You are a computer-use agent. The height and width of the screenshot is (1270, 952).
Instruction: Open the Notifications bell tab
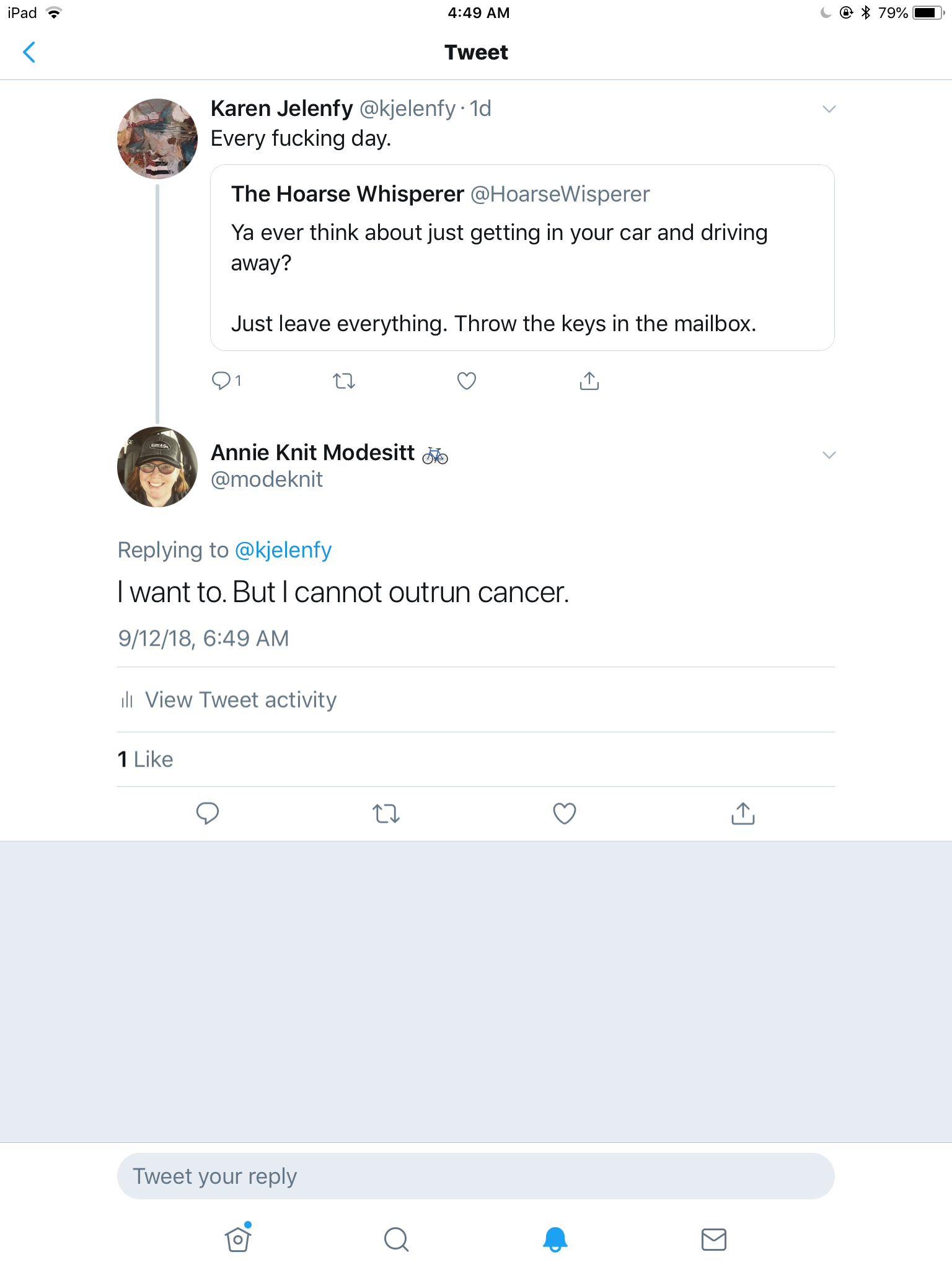click(x=555, y=1239)
